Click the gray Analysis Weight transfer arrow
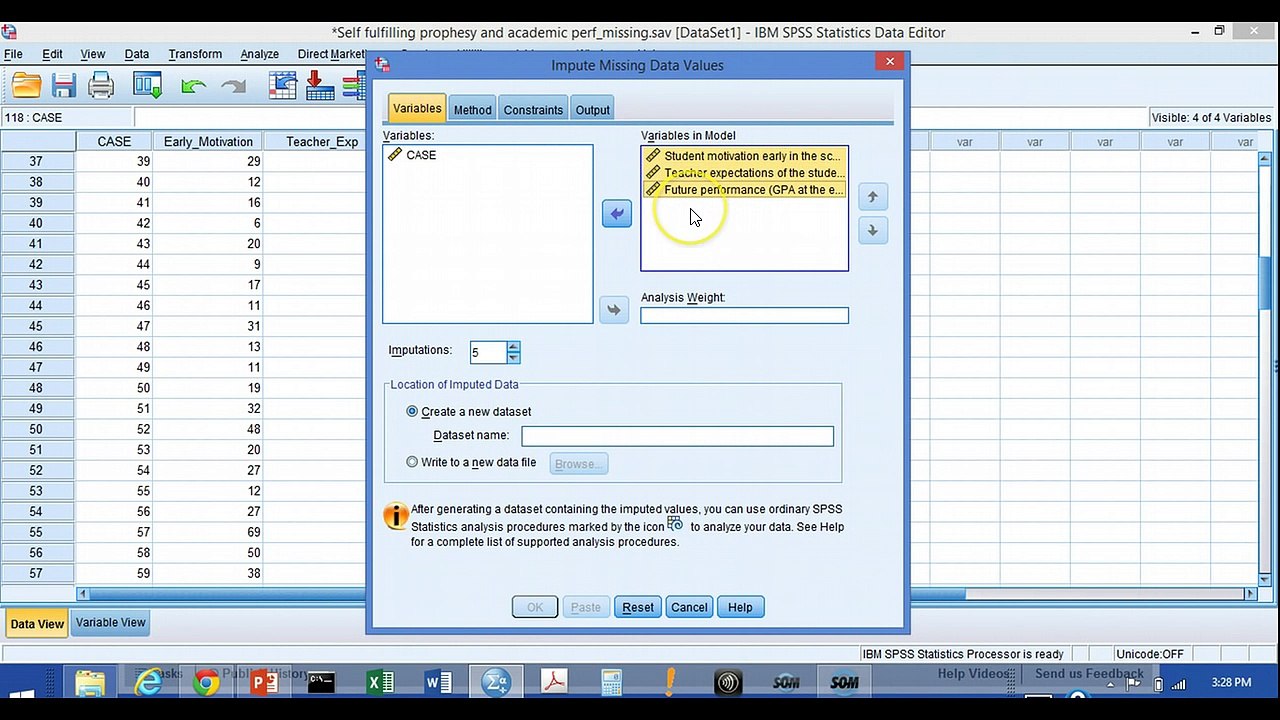 (614, 309)
